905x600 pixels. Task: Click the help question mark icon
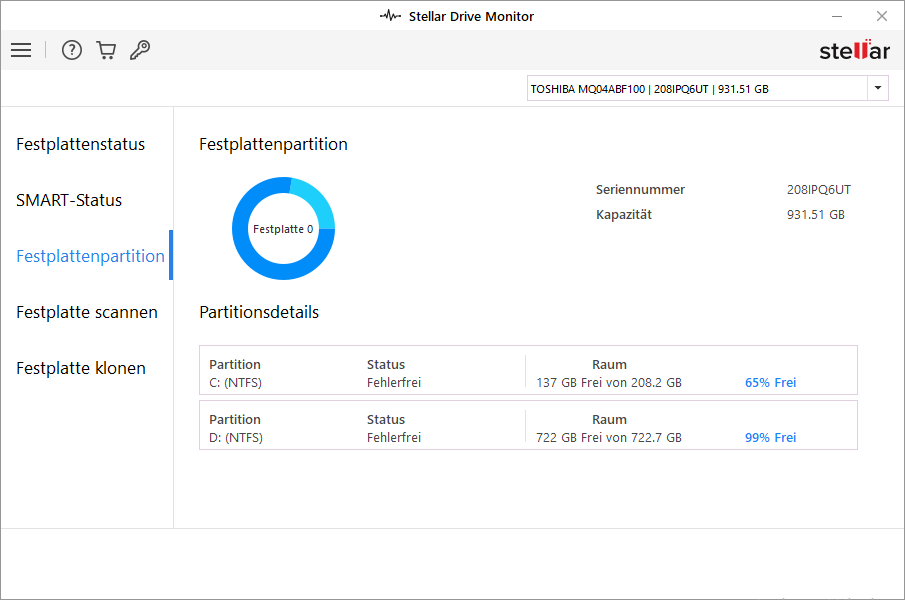(x=72, y=50)
